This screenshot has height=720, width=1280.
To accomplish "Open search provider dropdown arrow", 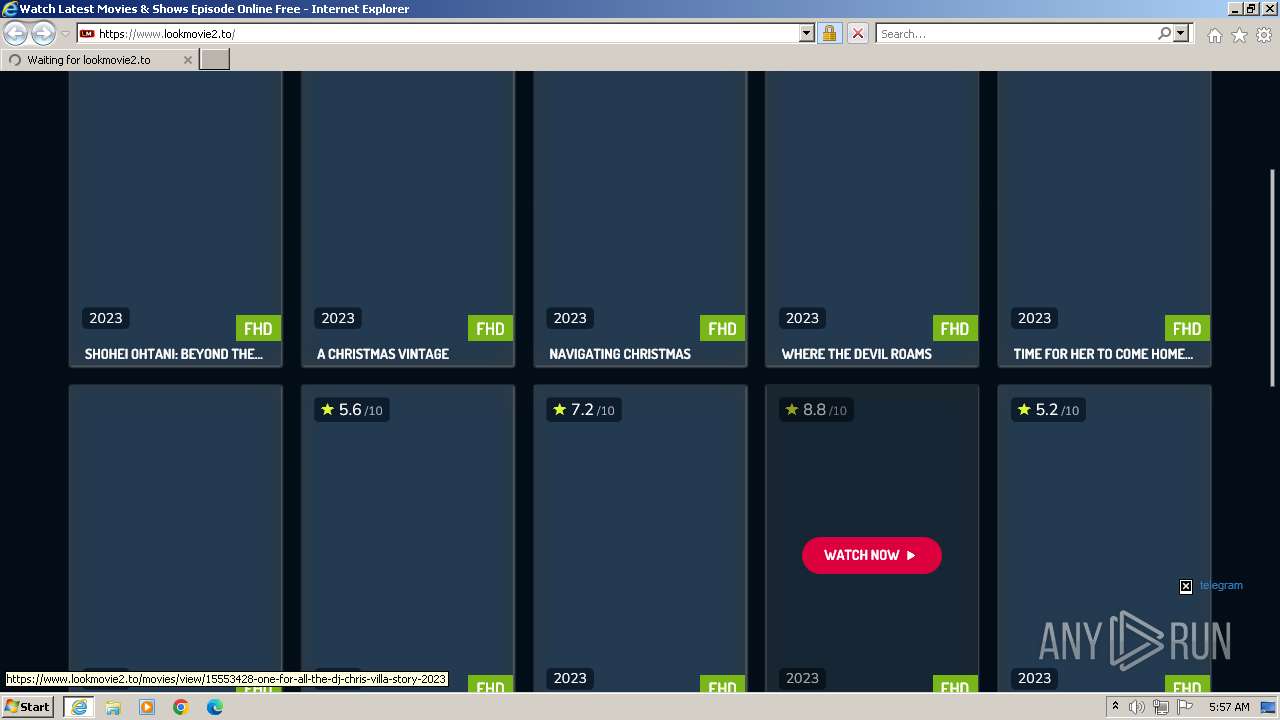I will (x=1181, y=33).
